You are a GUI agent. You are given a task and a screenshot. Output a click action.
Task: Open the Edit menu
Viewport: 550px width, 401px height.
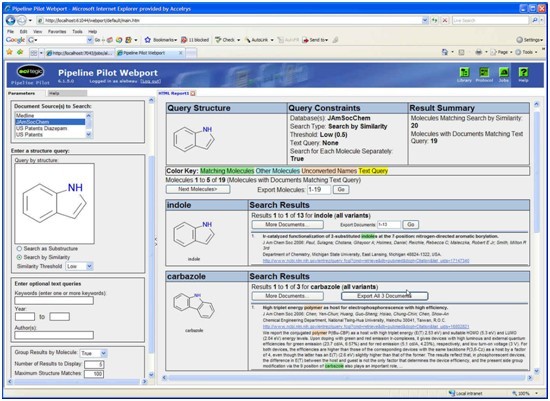pos(23,31)
